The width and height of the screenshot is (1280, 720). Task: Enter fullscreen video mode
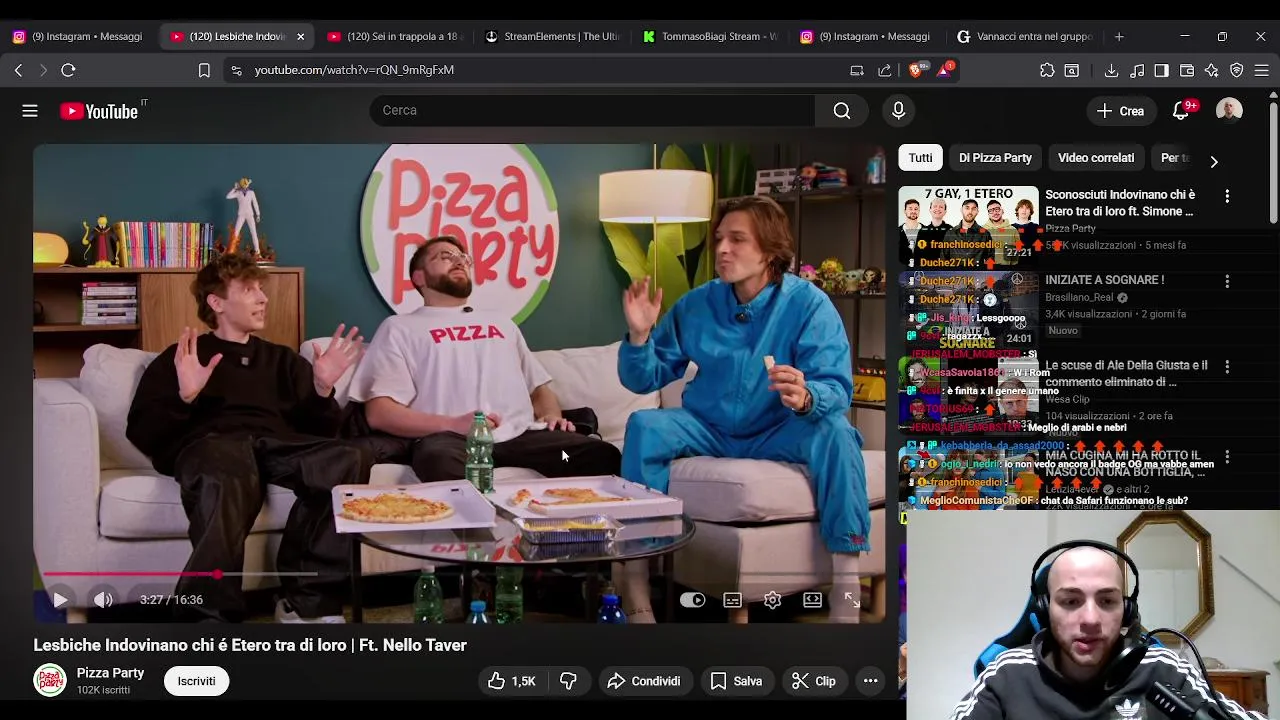[852, 600]
